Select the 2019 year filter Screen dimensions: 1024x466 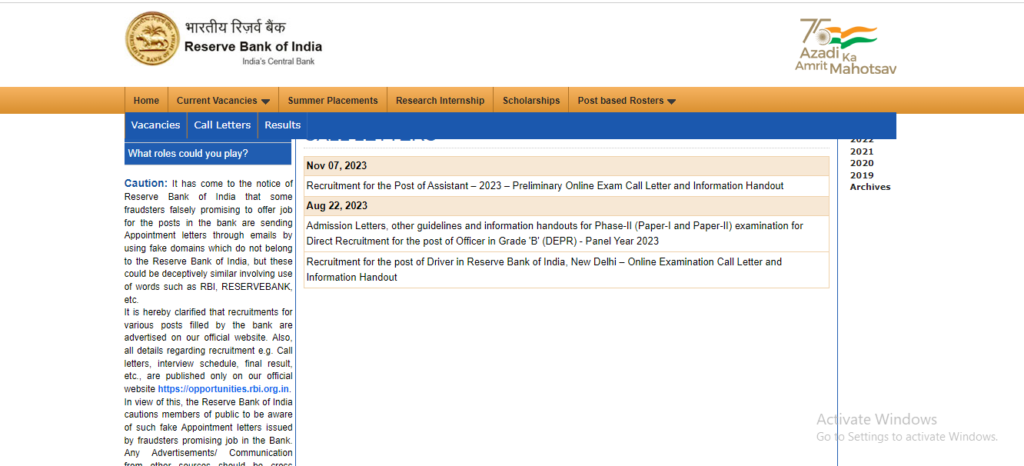861,175
